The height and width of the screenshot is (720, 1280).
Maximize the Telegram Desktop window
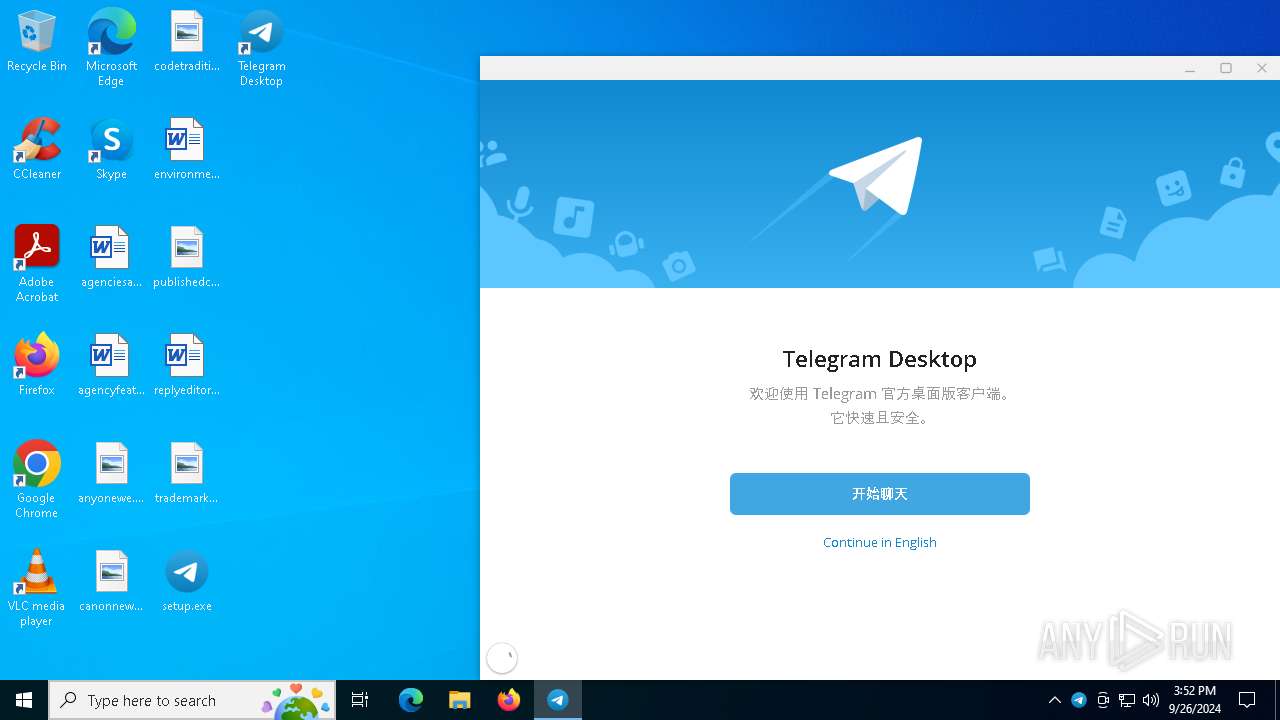click(x=1226, y=68)
